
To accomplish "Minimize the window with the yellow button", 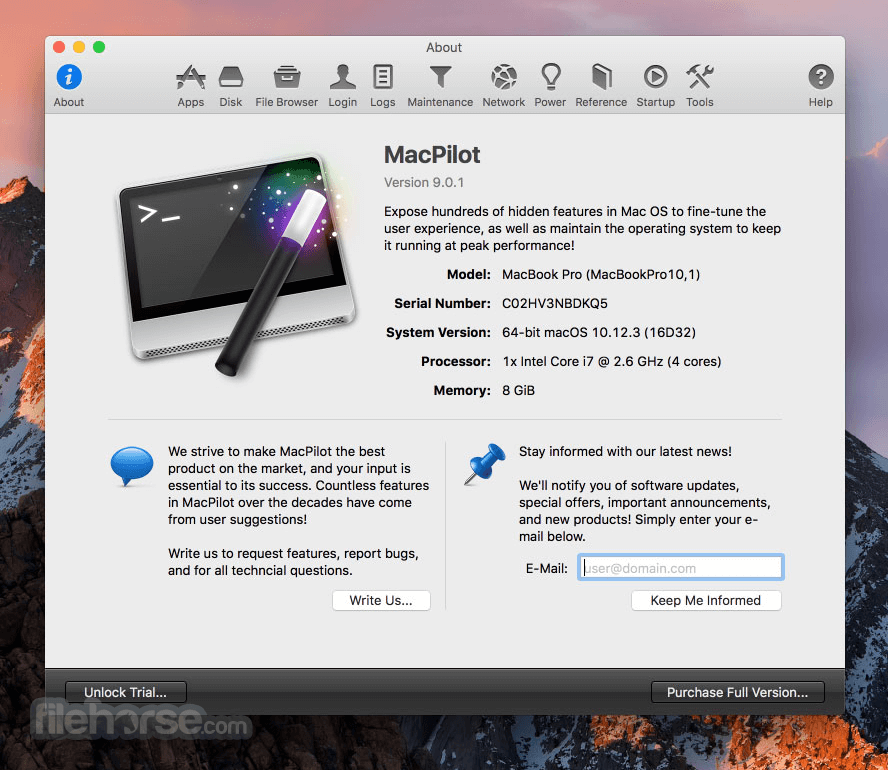I will (x=79, y=47).
